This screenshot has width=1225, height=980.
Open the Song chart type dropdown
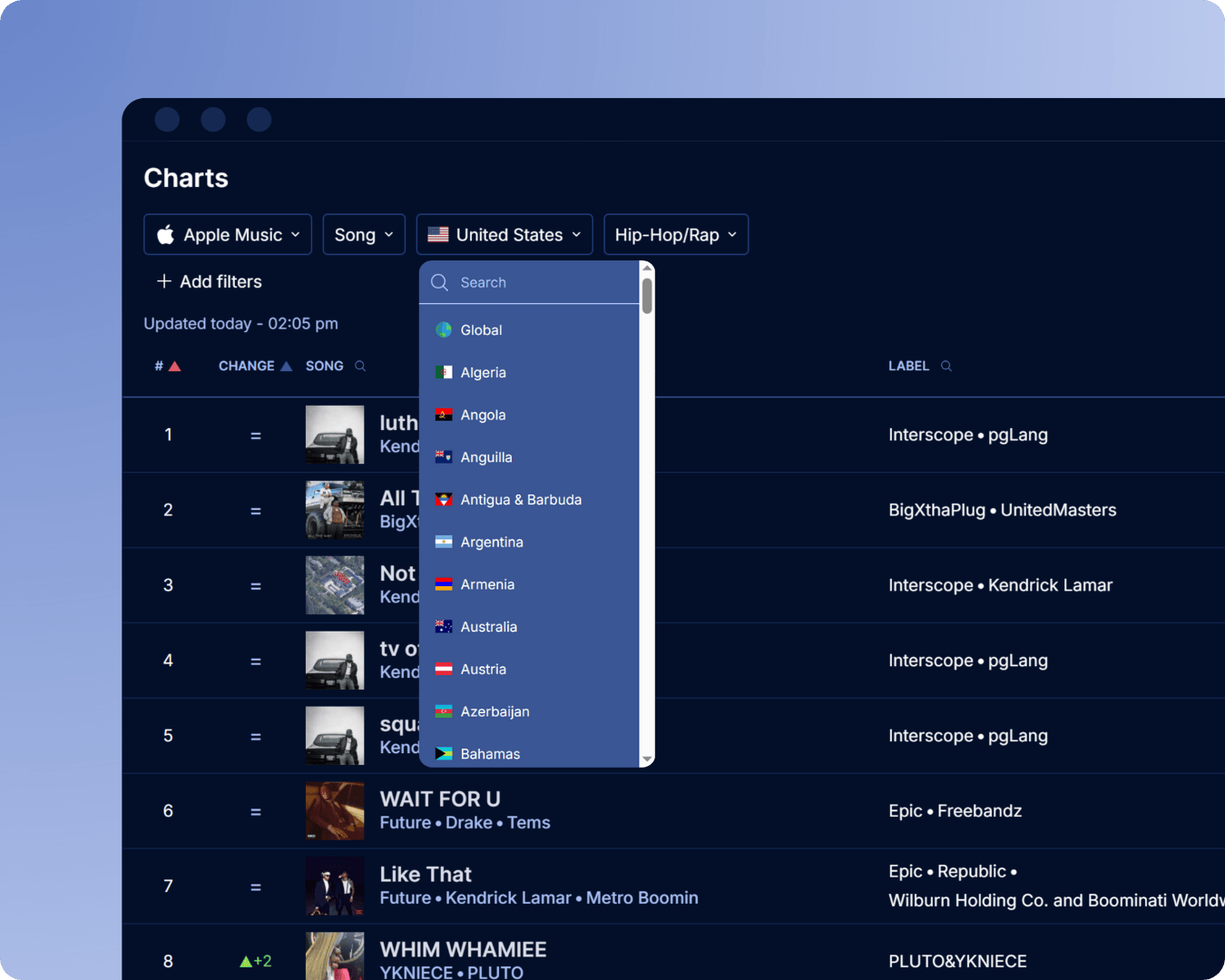click(x=364, y=234)
